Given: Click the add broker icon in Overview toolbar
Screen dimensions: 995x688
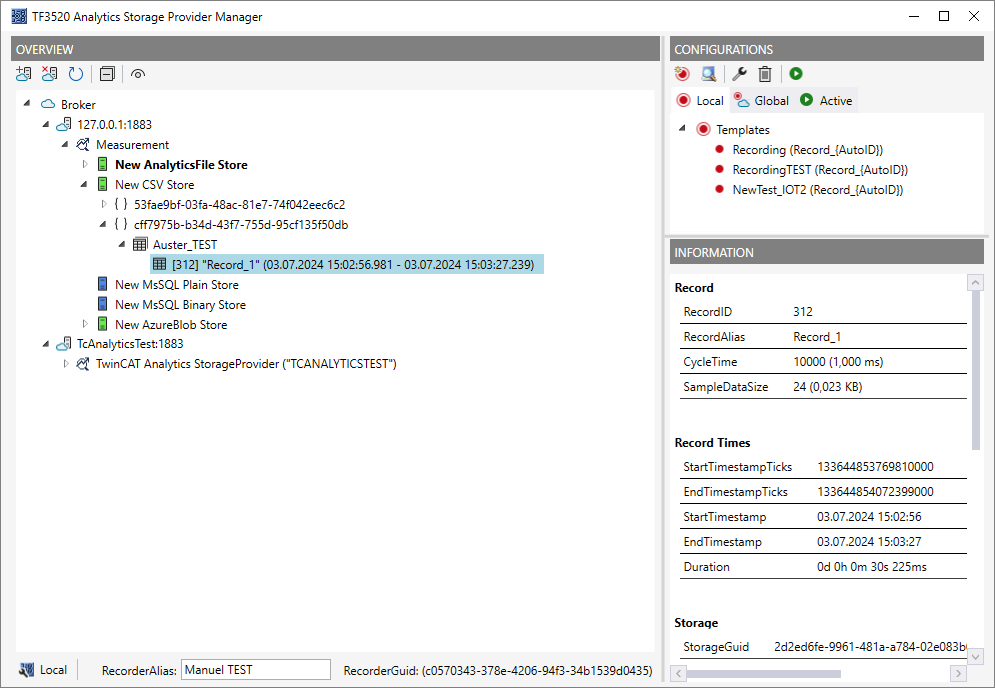Looking at the screenshot, I should coord(23,74).
